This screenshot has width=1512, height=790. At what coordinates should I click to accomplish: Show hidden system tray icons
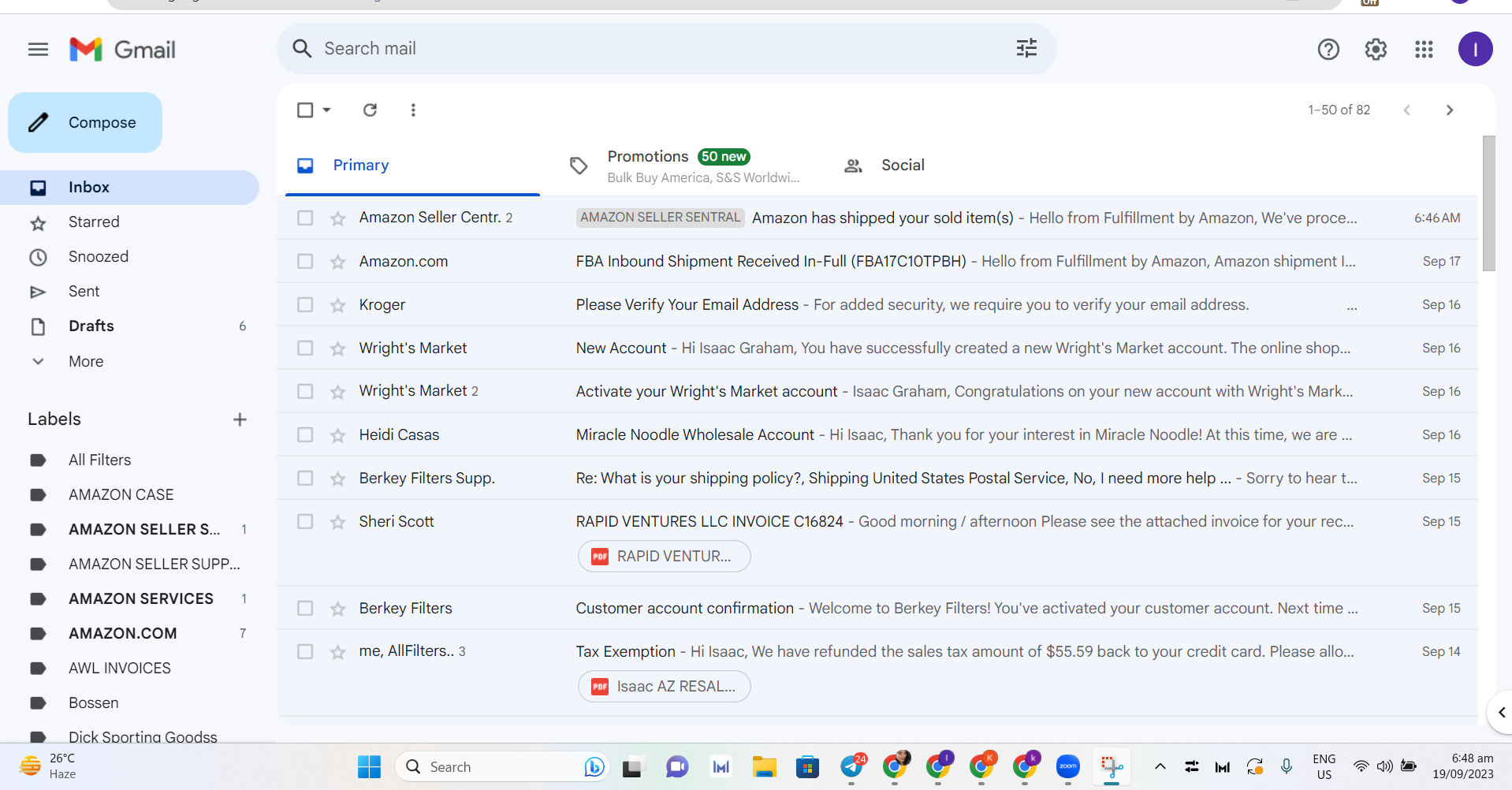tap(1160, 766)
